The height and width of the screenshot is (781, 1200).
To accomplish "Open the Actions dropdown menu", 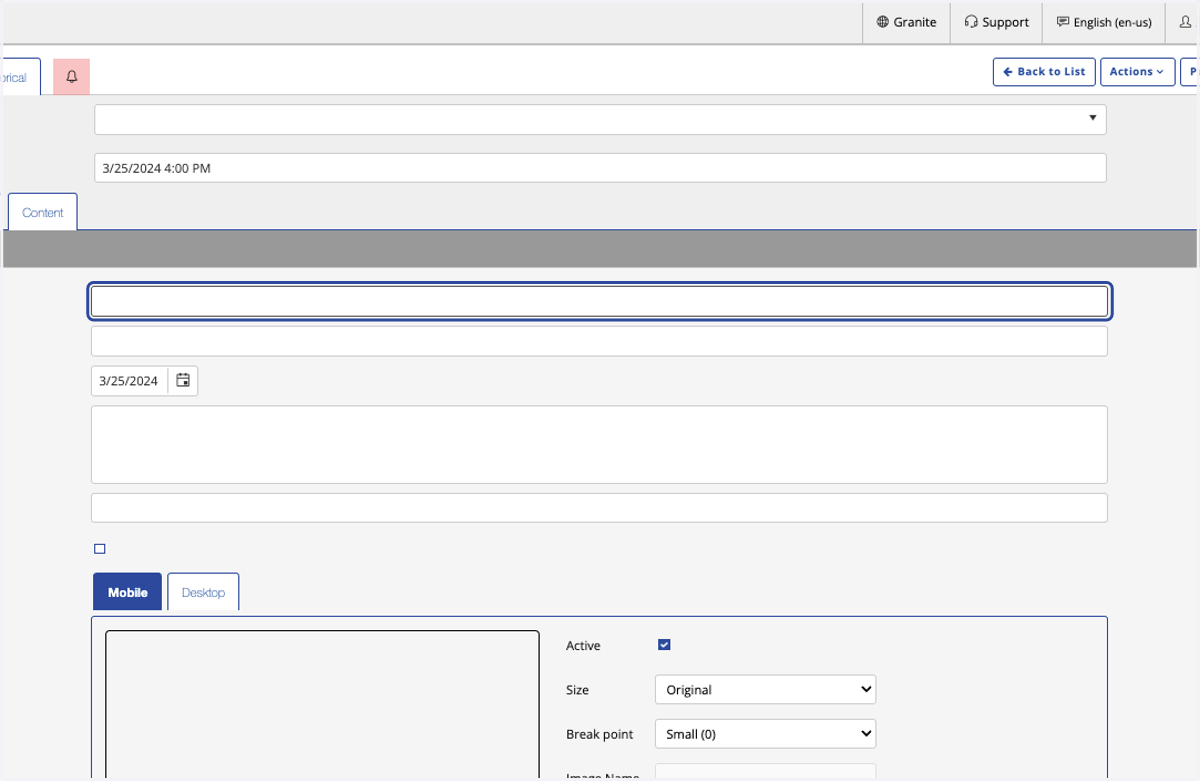I will pos(1137,72).
